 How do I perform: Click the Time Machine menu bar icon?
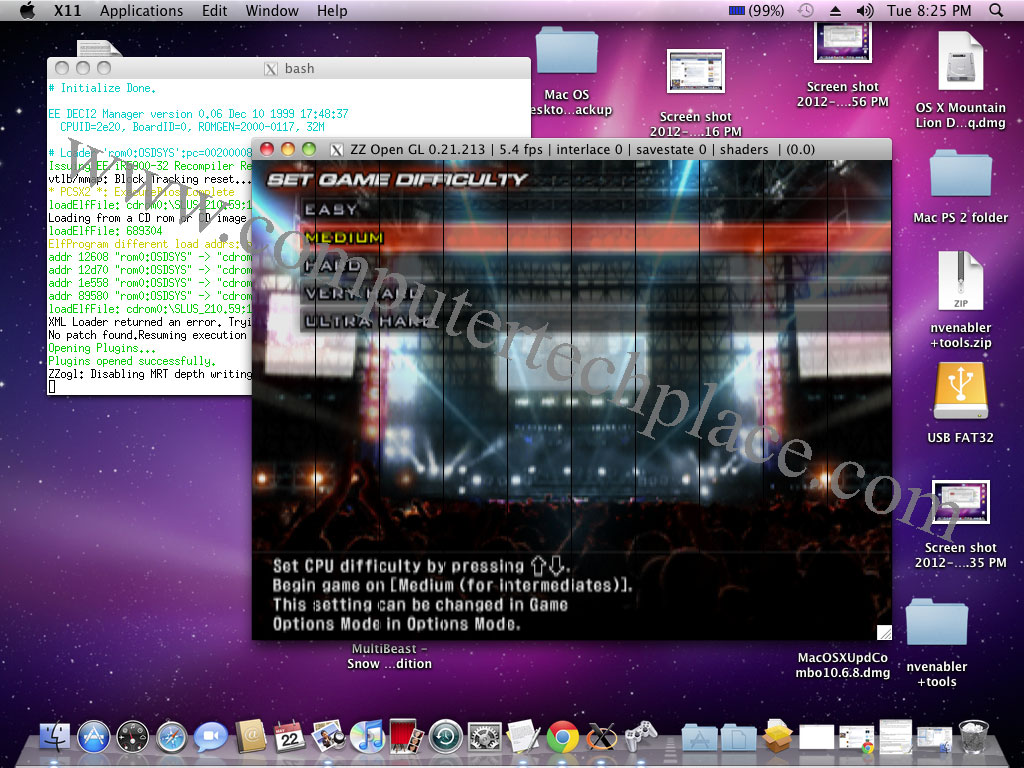tap(807, 10)
